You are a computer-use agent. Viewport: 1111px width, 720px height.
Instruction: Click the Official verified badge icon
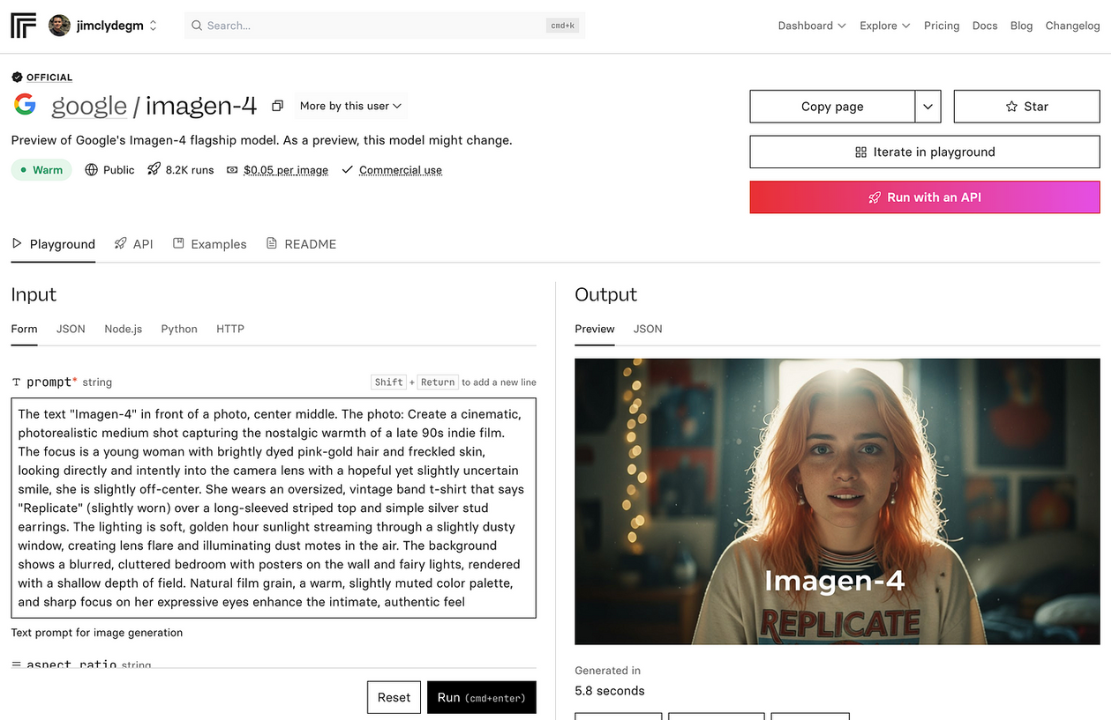pyautogui.click(x=17, y=77)
